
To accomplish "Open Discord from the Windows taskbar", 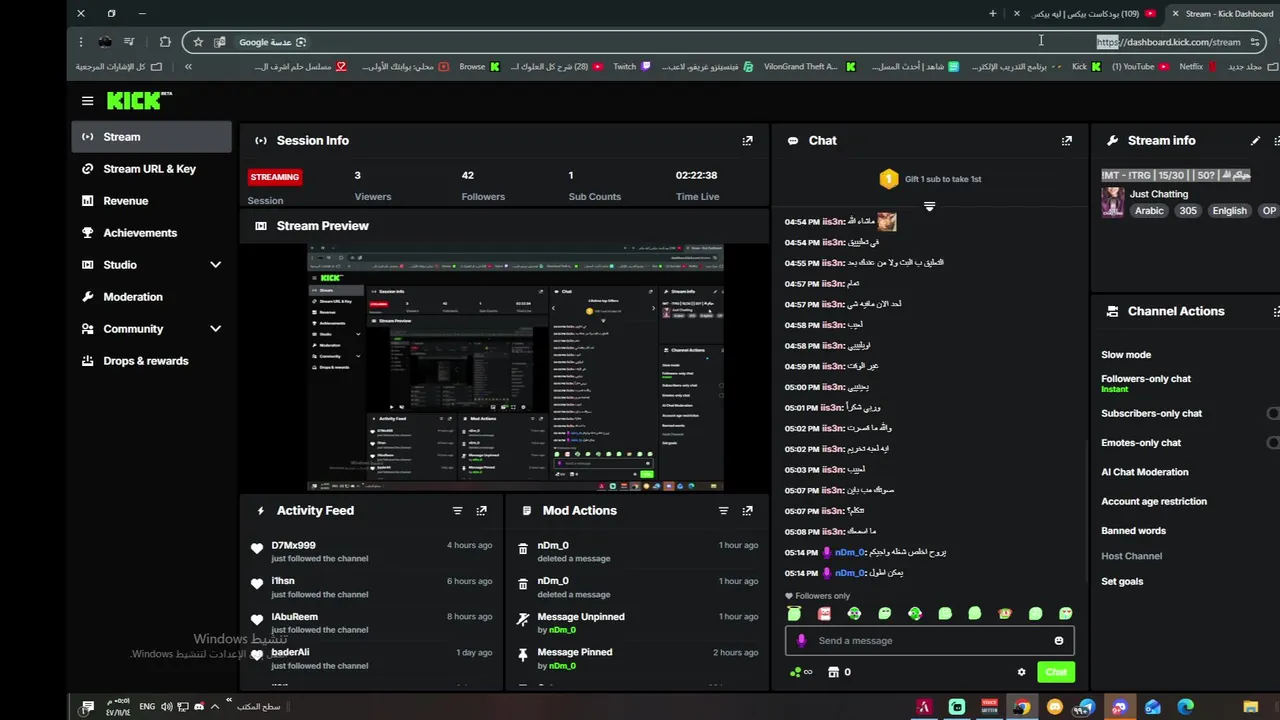I will coord(1119,707).
